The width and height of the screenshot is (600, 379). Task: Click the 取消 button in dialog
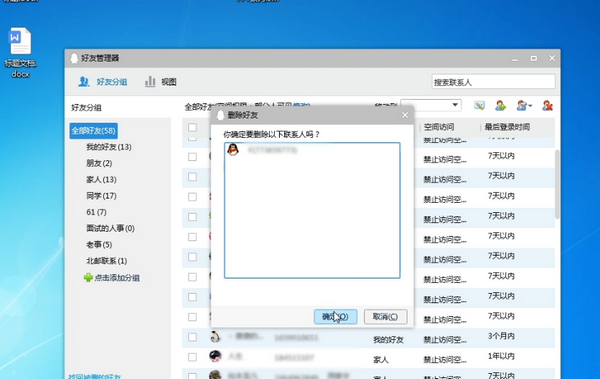pos(385,317)
